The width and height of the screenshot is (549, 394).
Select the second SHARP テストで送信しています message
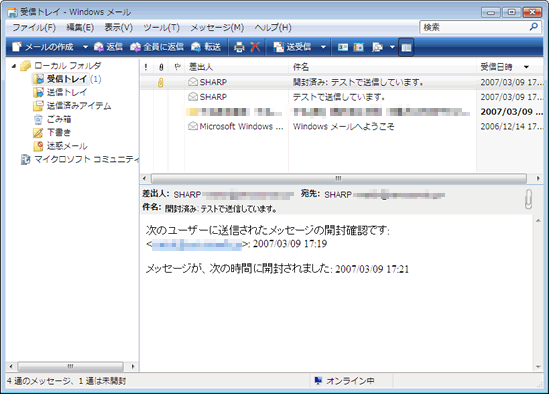[342, 97]
